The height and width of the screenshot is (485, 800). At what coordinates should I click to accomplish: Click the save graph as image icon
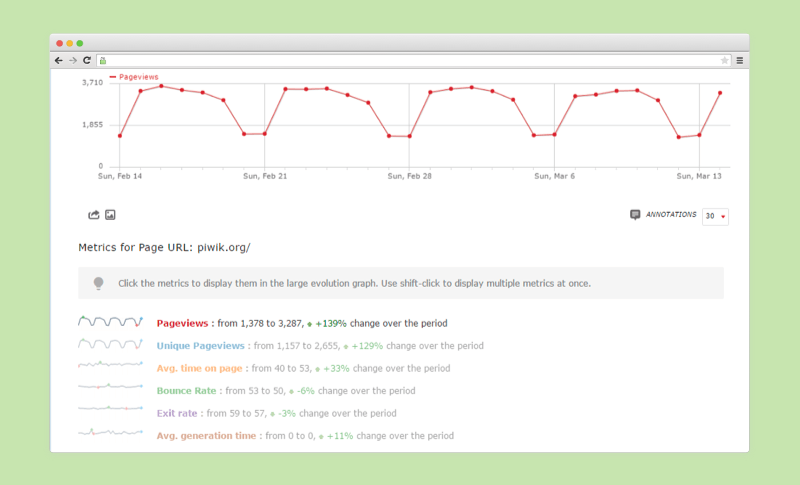(x=110, y=215)
